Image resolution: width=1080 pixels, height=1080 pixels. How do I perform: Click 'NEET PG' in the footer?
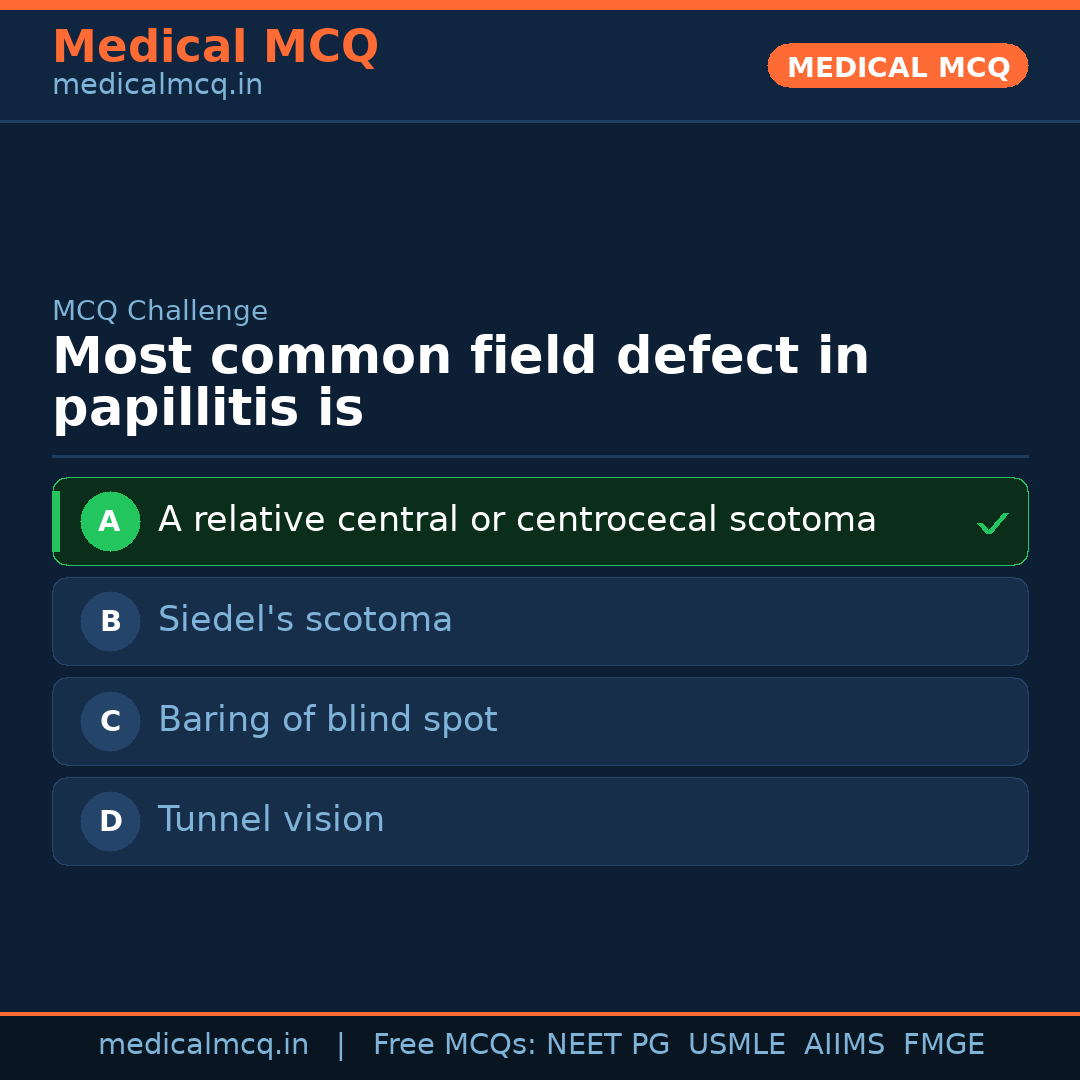tap(608, 1045)
